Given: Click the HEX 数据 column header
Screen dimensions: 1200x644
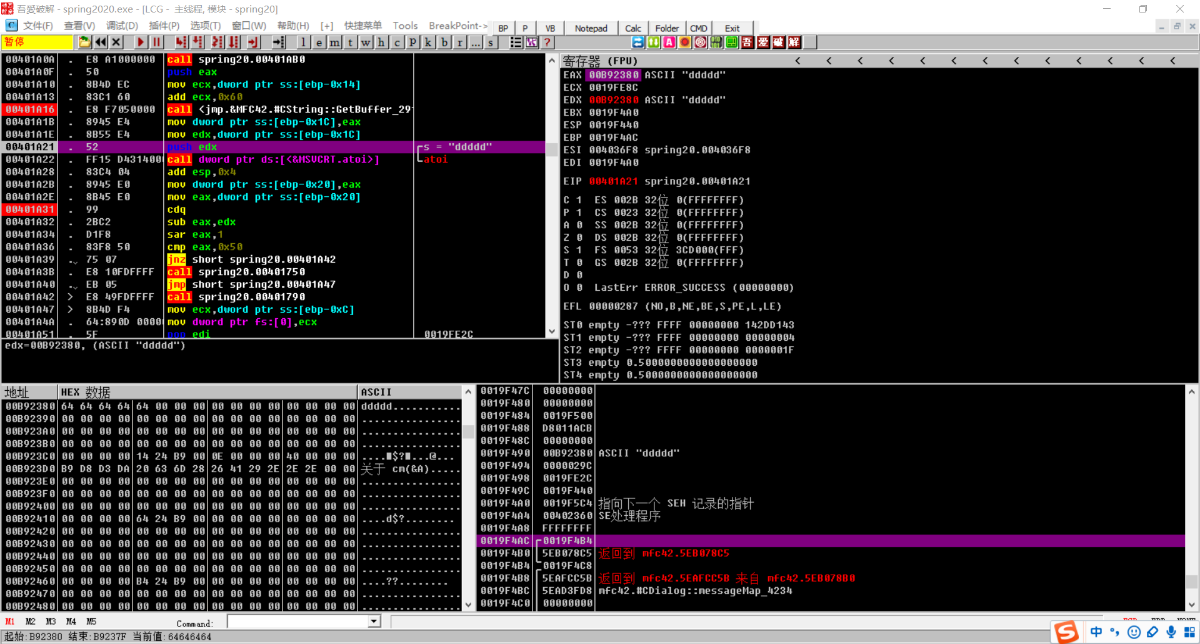Looking at the screenshot, I should pos(208,391).
